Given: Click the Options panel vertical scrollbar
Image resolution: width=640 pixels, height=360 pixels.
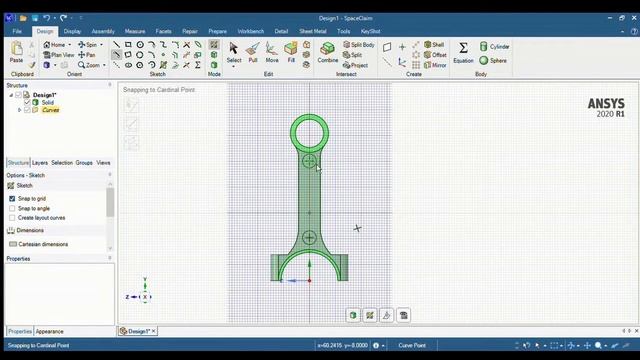Looking at the screenshot, I should (x=110, y=203).
